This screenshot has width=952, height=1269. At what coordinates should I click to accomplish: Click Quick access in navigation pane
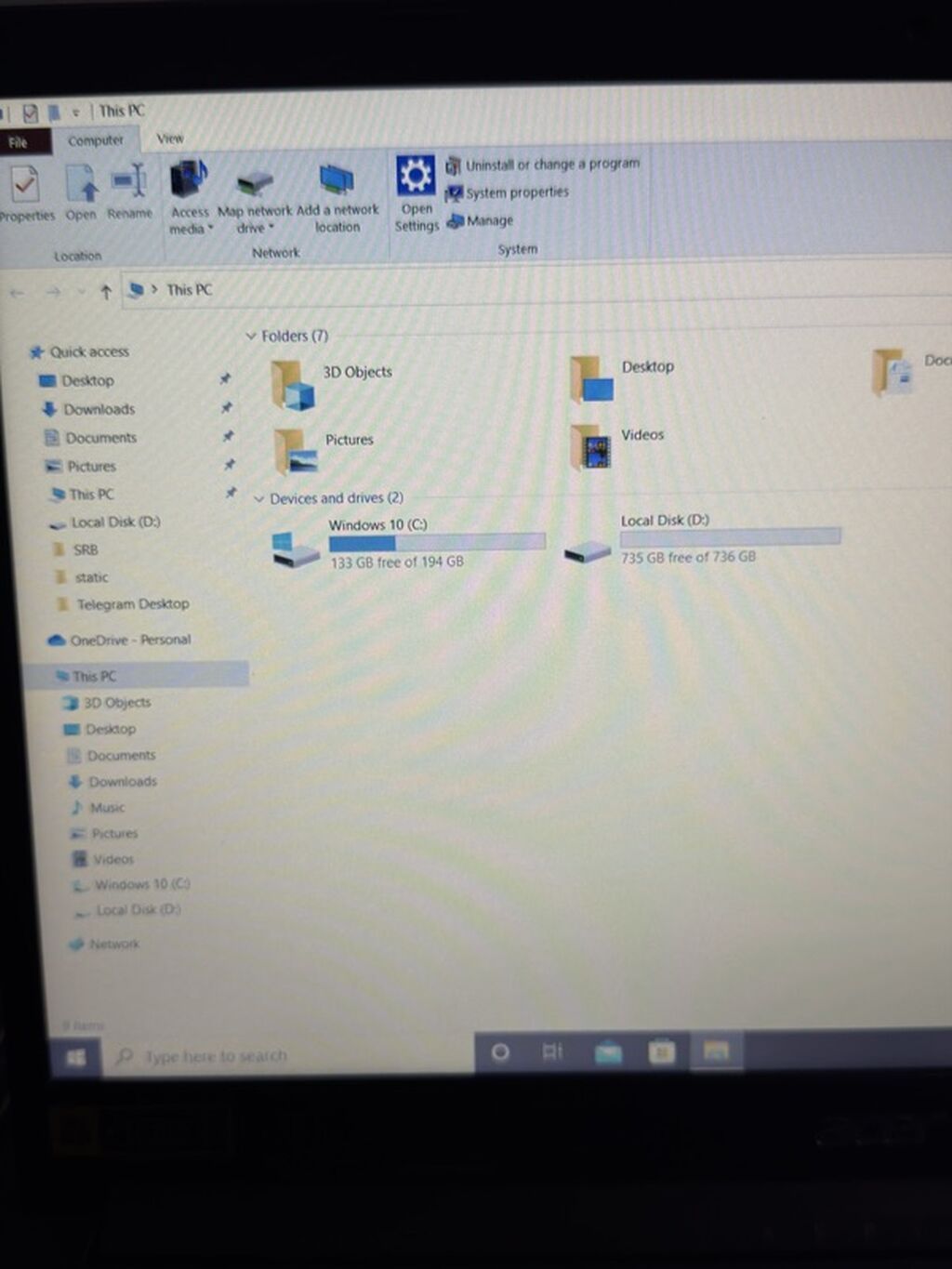[x=89, y=351]
